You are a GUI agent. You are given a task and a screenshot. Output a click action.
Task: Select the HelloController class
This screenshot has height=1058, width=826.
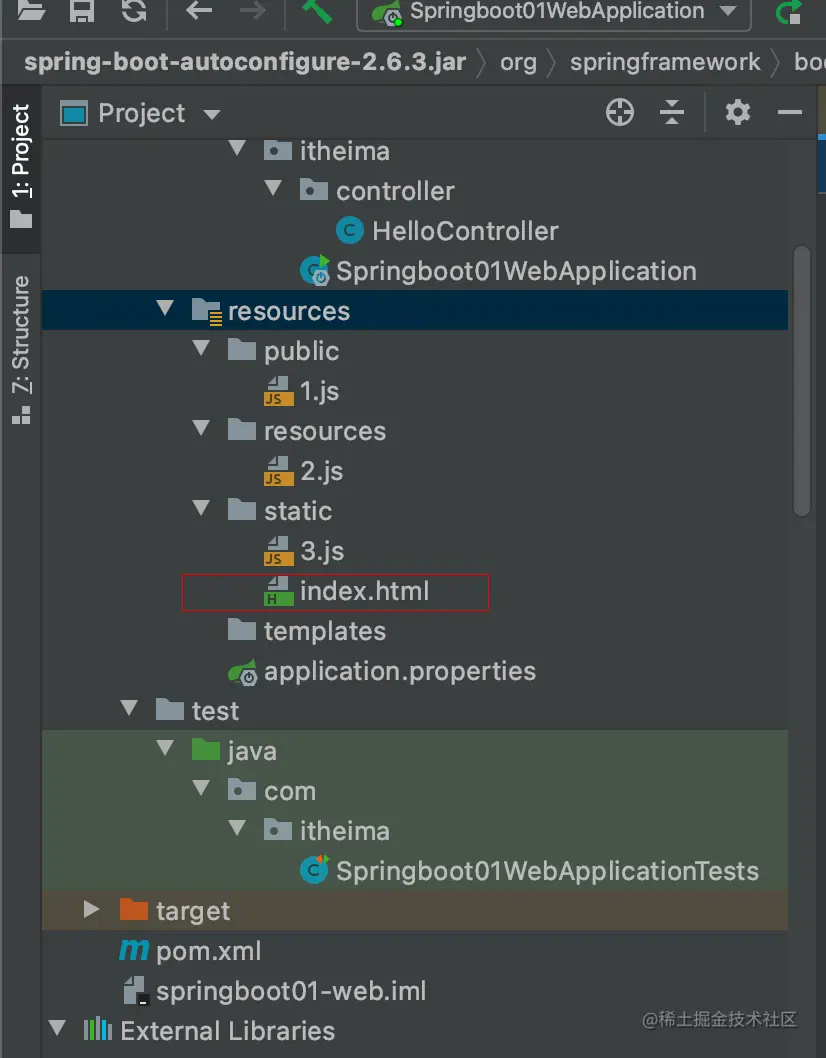click(x=465, y=231)
